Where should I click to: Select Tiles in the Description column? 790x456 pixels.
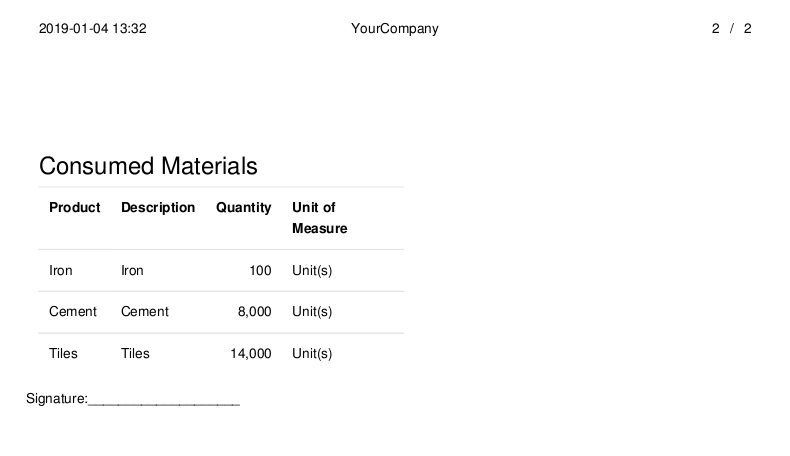point(135,353)
